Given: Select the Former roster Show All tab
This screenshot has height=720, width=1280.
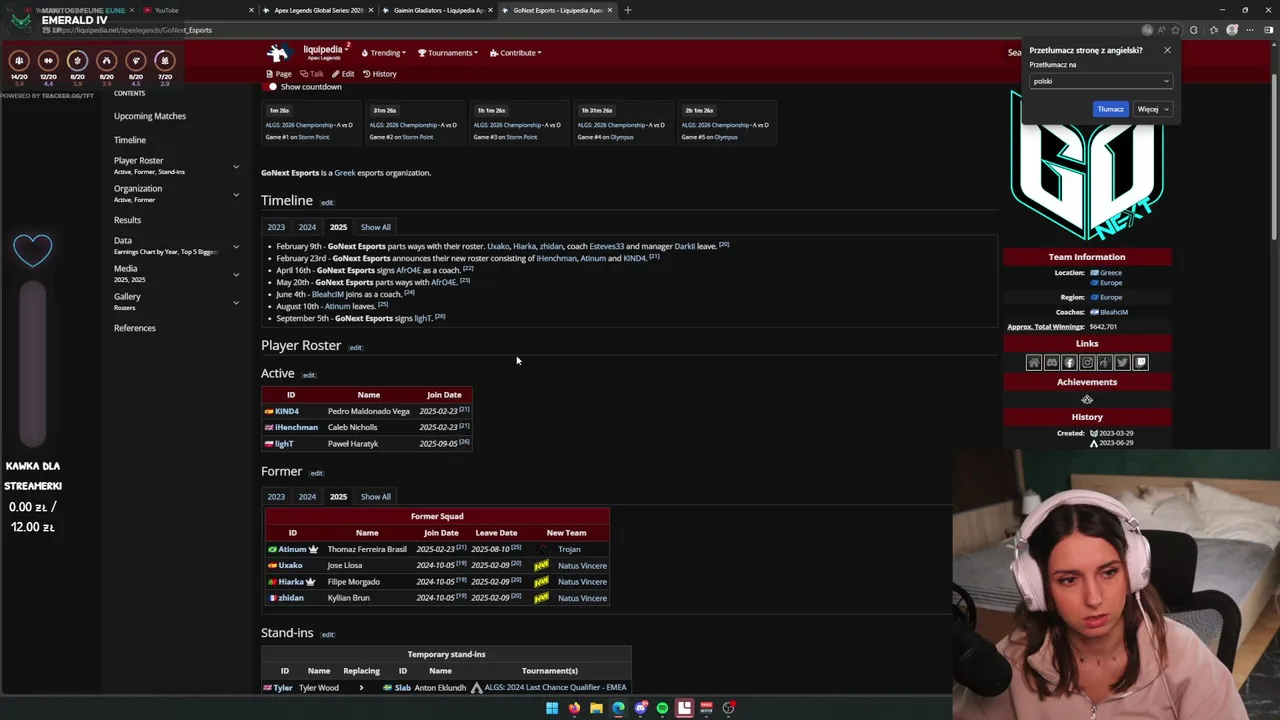Looking at the screenshot, I should 376,496.
